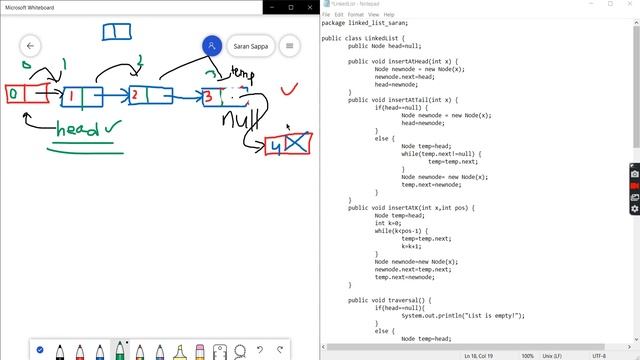This screenshot has height=360, width=640.
Task: Click 'Ln 18, Col 19' in the status bar
Action: 478,356
